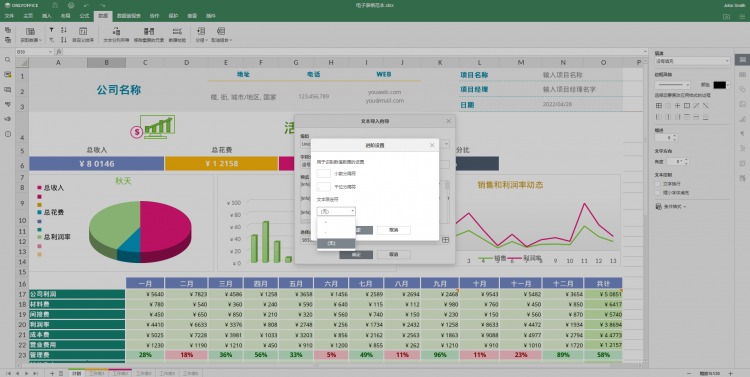The width and height of the screenshot is (750, 377).
Task: Click the sort ascending icon
Action: [x=64, y=30]
